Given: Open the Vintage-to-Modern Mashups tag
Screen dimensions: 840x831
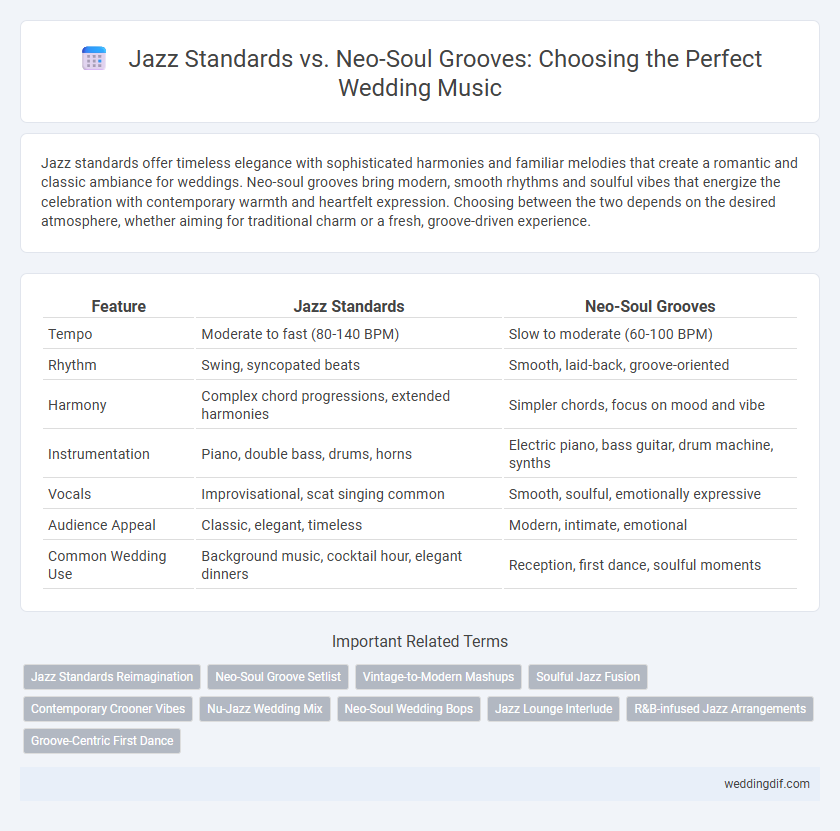Looking at the screenshot, I should (438, 677).
